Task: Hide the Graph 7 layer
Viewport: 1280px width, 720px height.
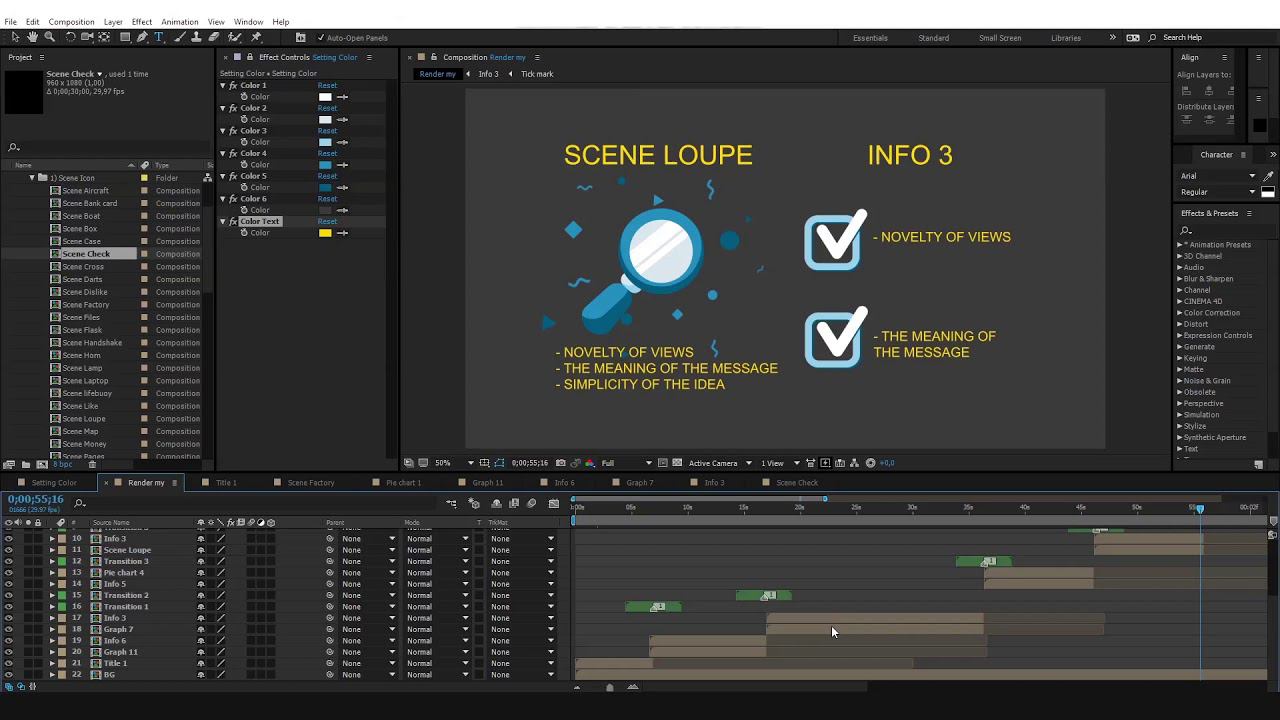Action: (x=9, y=629)
